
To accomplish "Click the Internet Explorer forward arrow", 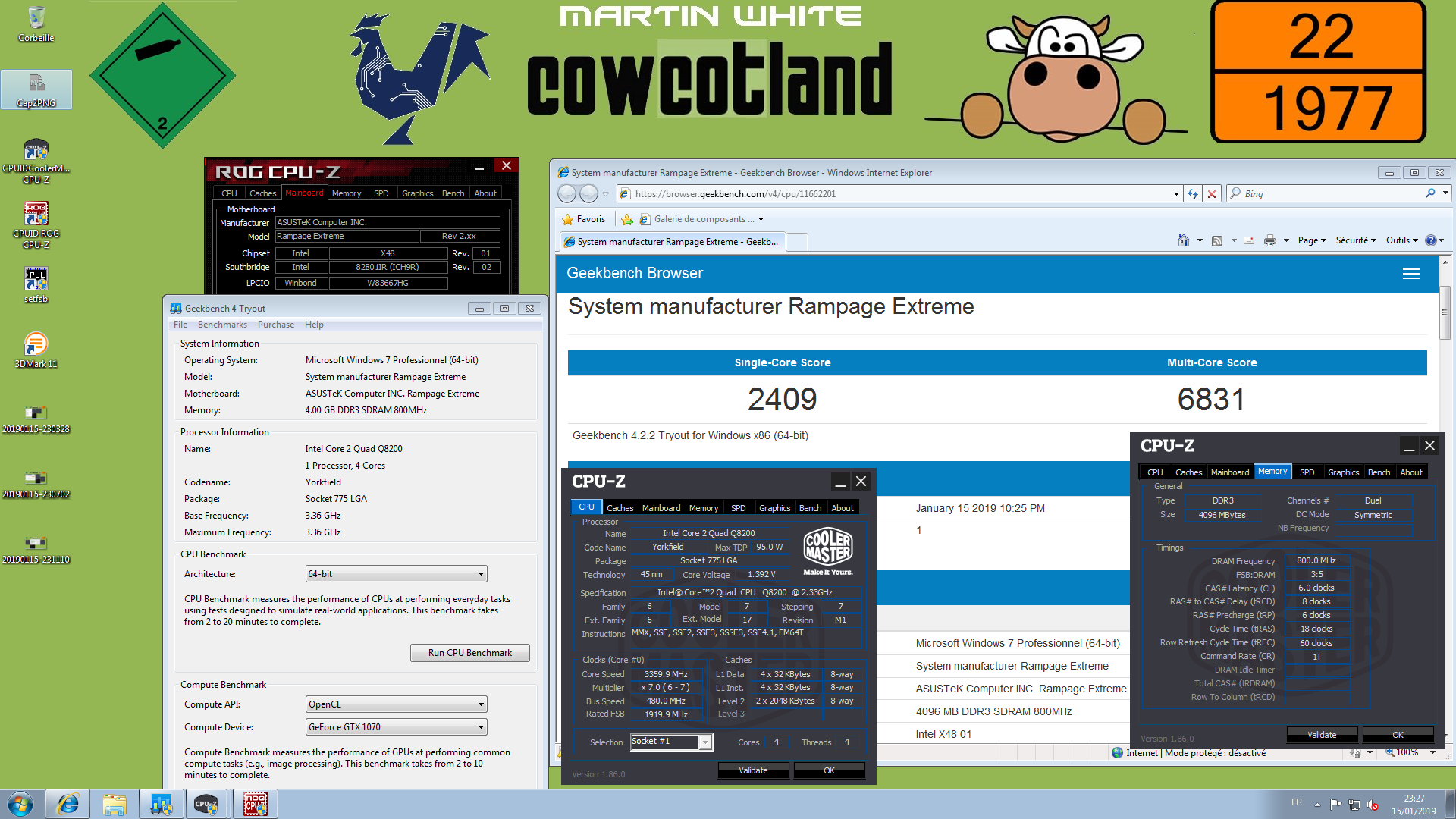I will [x=588, y=194].
